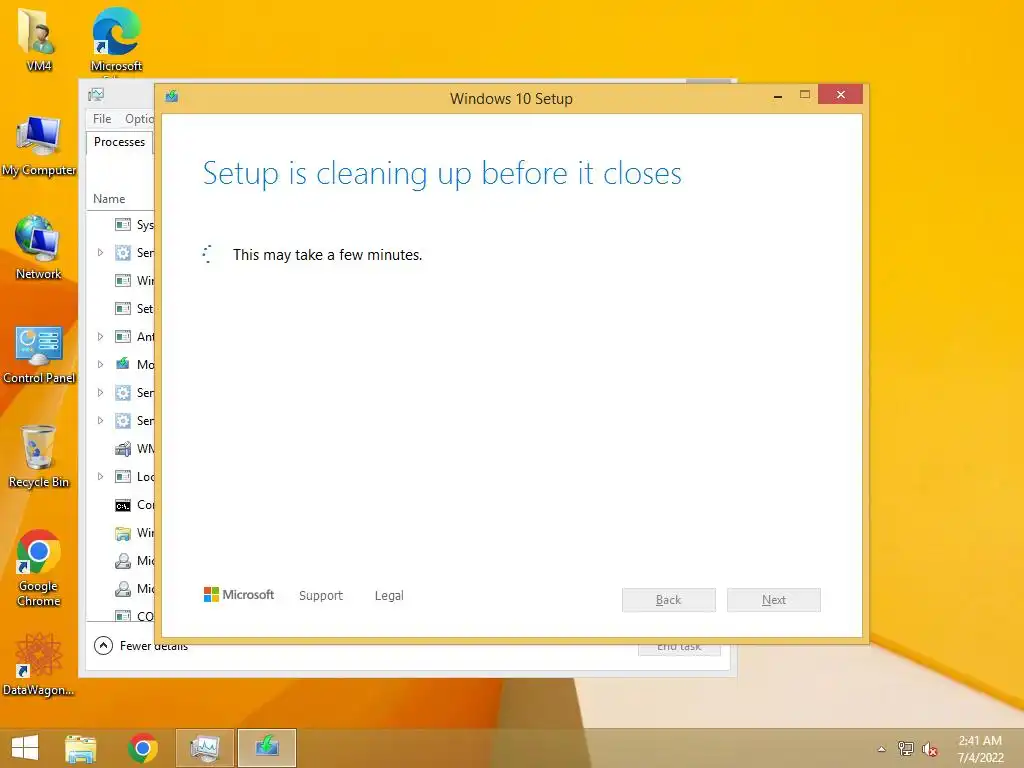Open the Support link in Setup
1024x768 pixels.
coord(321,596)
